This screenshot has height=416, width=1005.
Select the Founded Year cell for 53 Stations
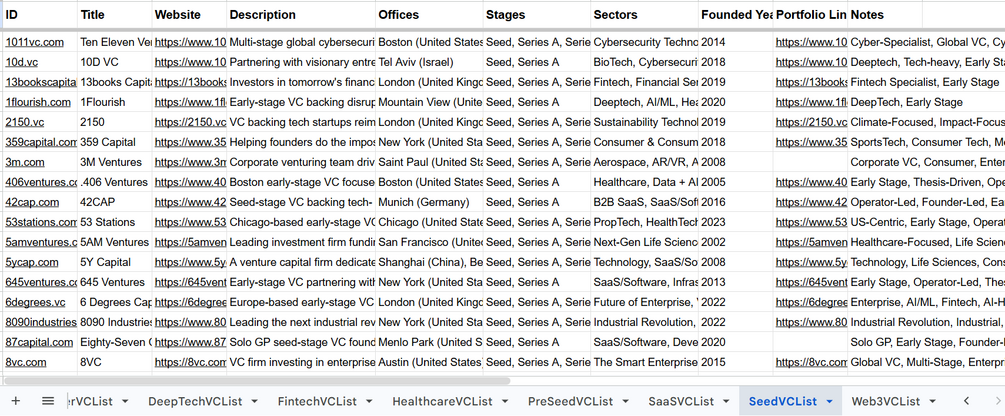[x=736, y=222]
